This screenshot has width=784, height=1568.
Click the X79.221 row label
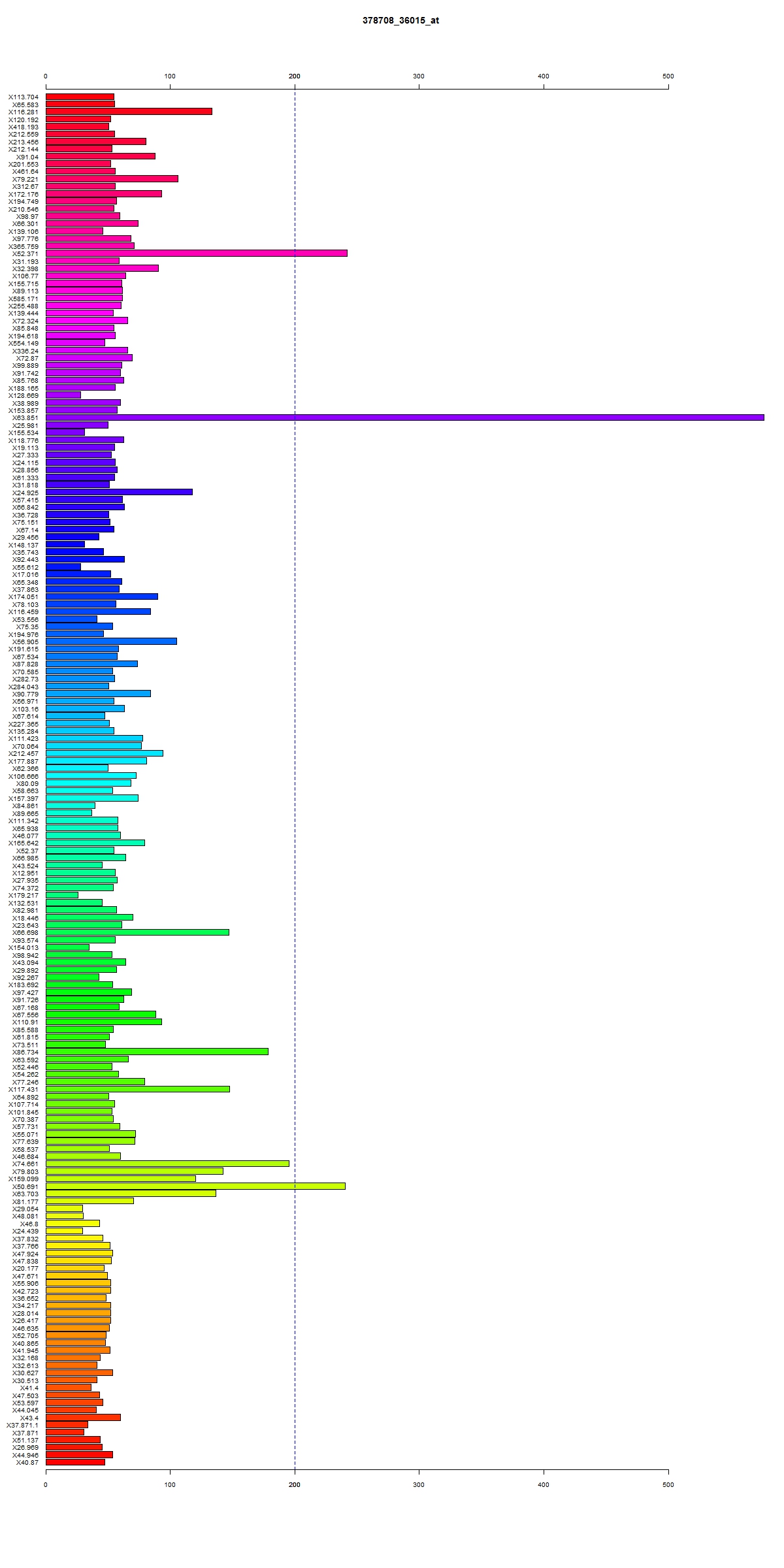click(x=25, y=179)
